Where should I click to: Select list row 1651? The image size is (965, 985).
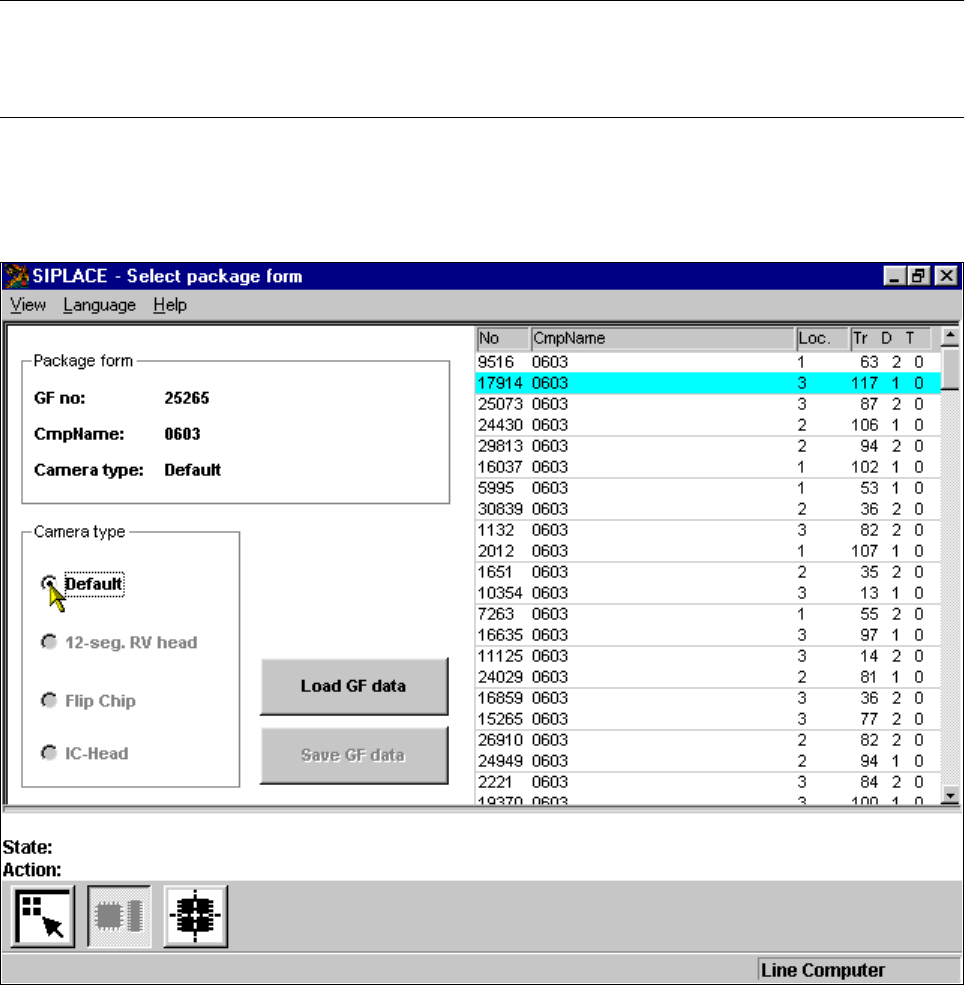pyautogui.click(x=708, y=572)
